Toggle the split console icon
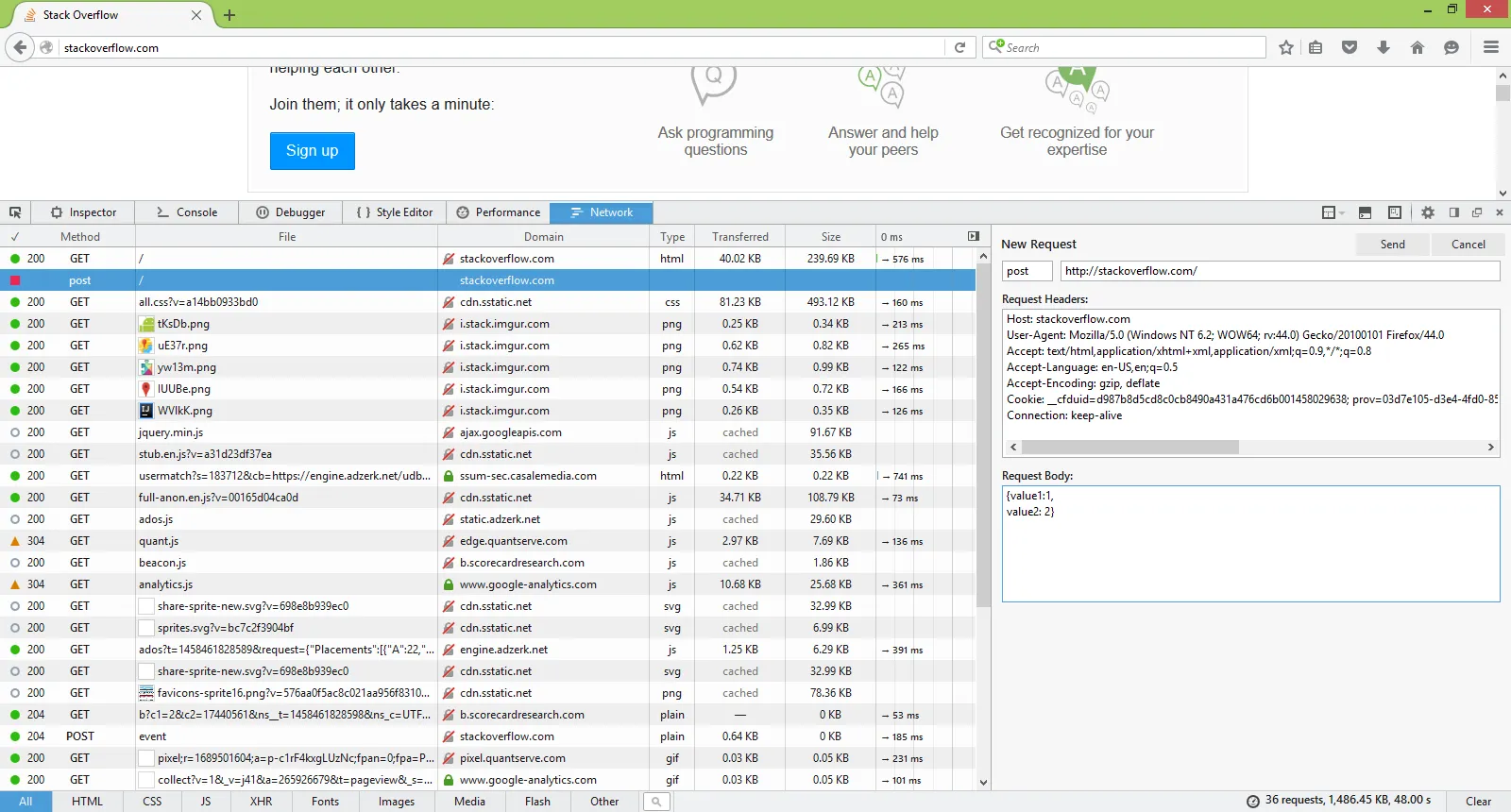 click(x=1365, y=212)
